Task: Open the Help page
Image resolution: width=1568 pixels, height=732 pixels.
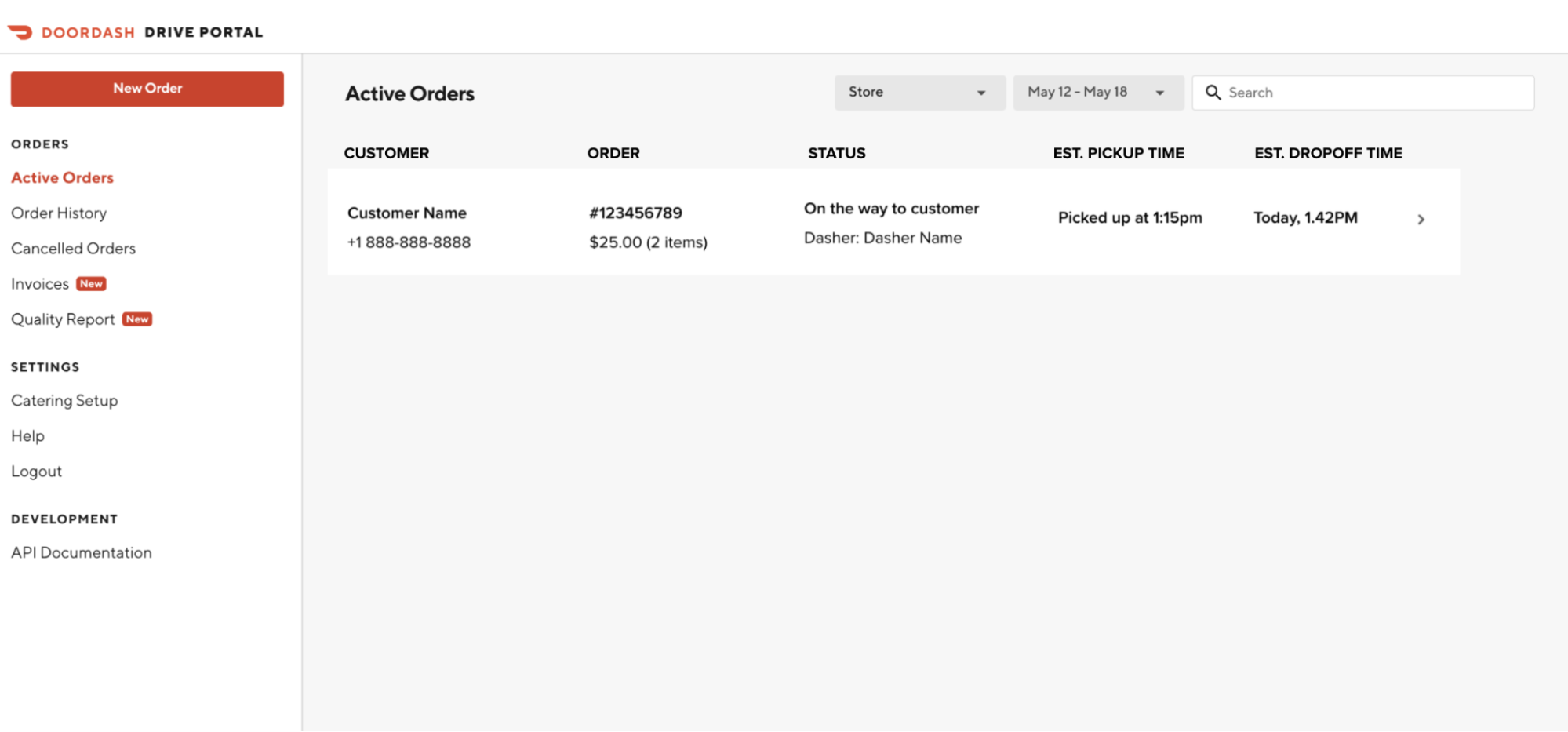Action: [27, 435]
